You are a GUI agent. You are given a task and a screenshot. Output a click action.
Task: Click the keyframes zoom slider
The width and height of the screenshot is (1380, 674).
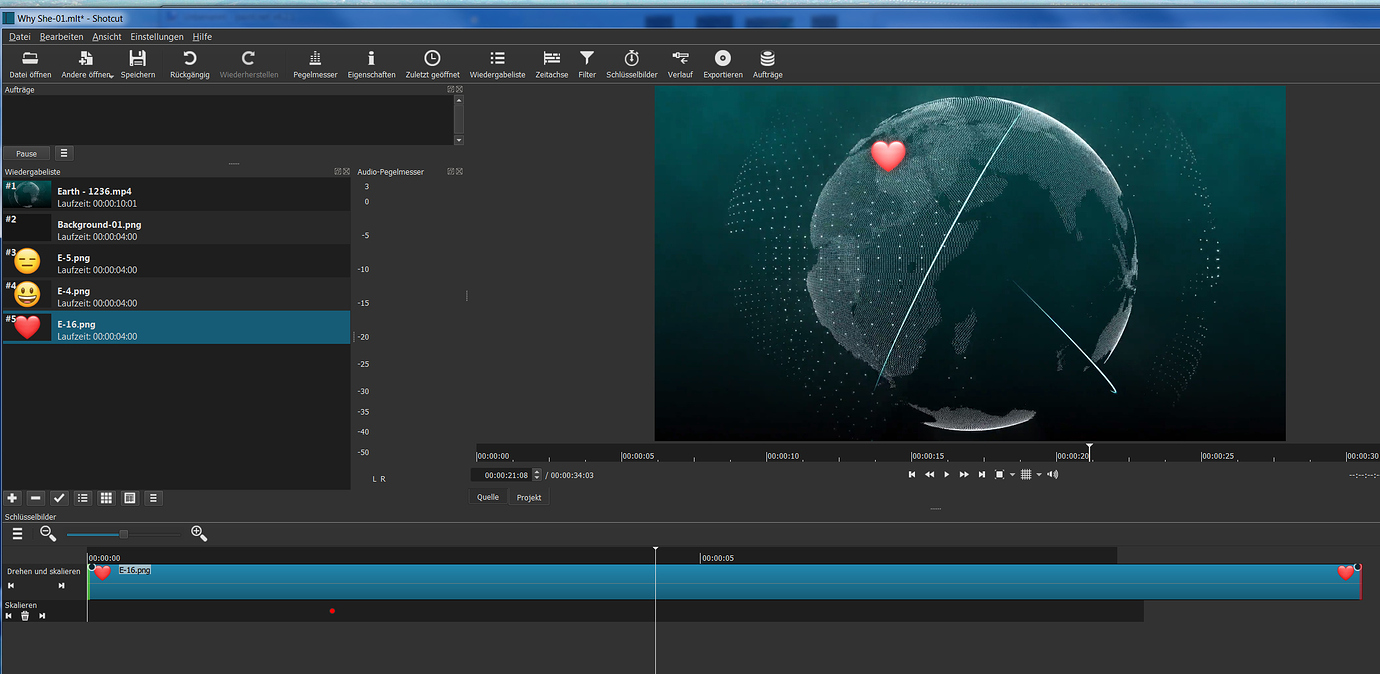point(124,534)
